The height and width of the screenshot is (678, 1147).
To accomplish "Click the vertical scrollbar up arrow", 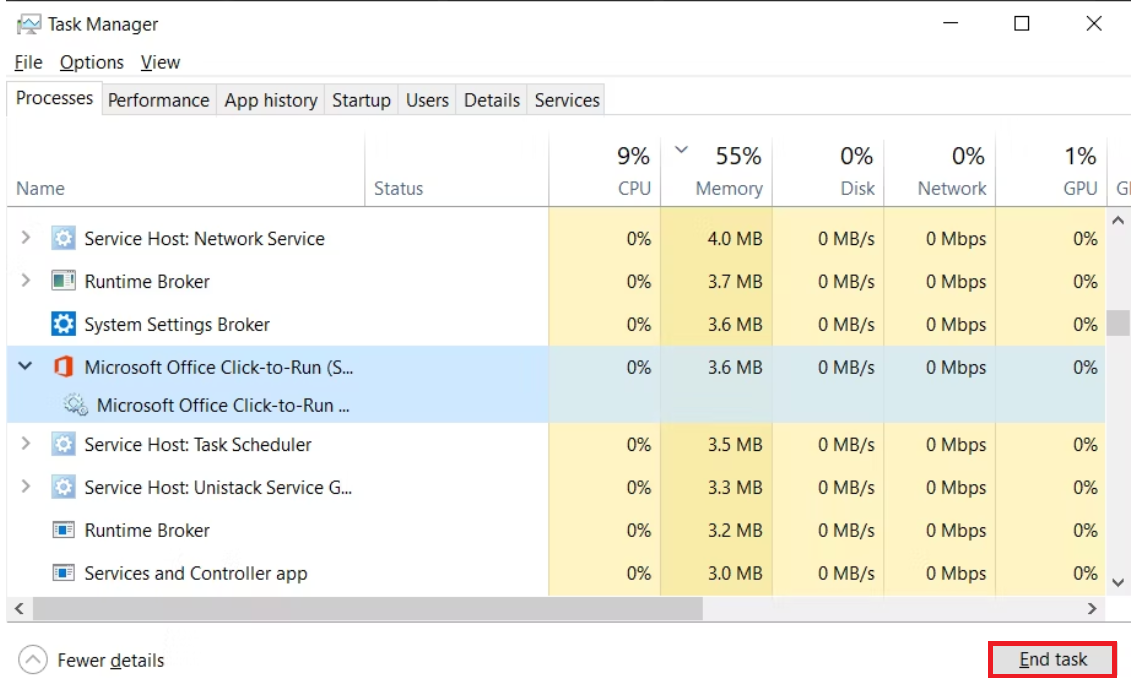I will pos(1118,220).
